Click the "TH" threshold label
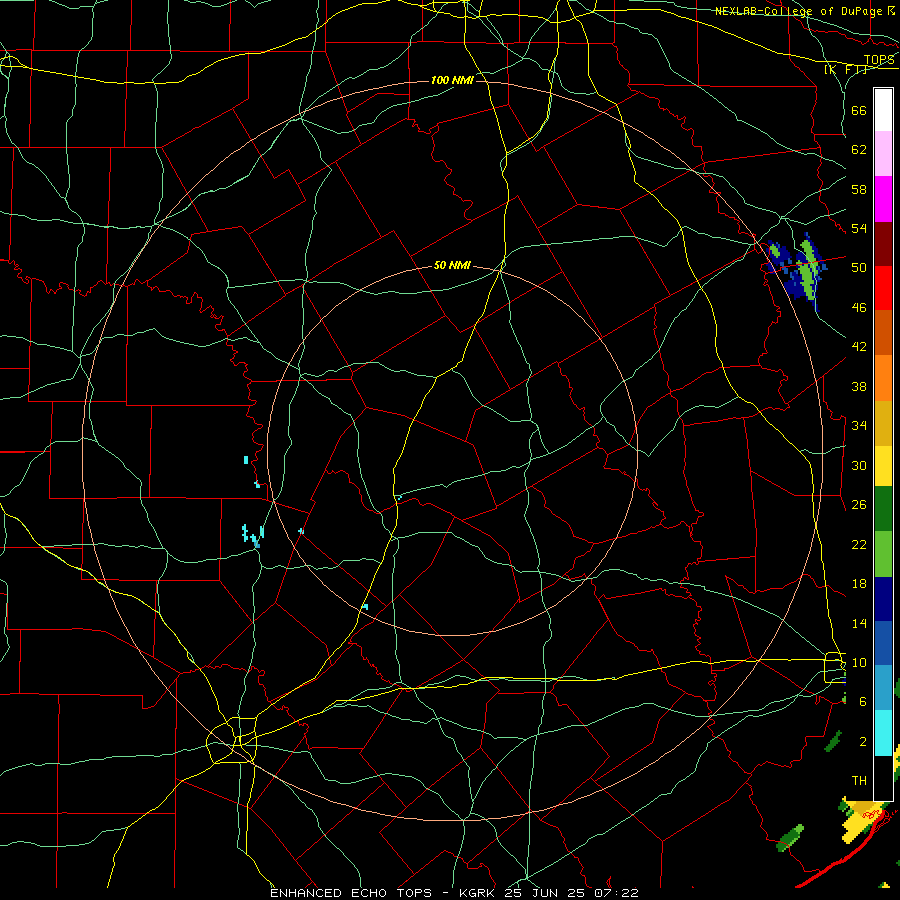The image size is (900, 900). (x=859, y=781)
